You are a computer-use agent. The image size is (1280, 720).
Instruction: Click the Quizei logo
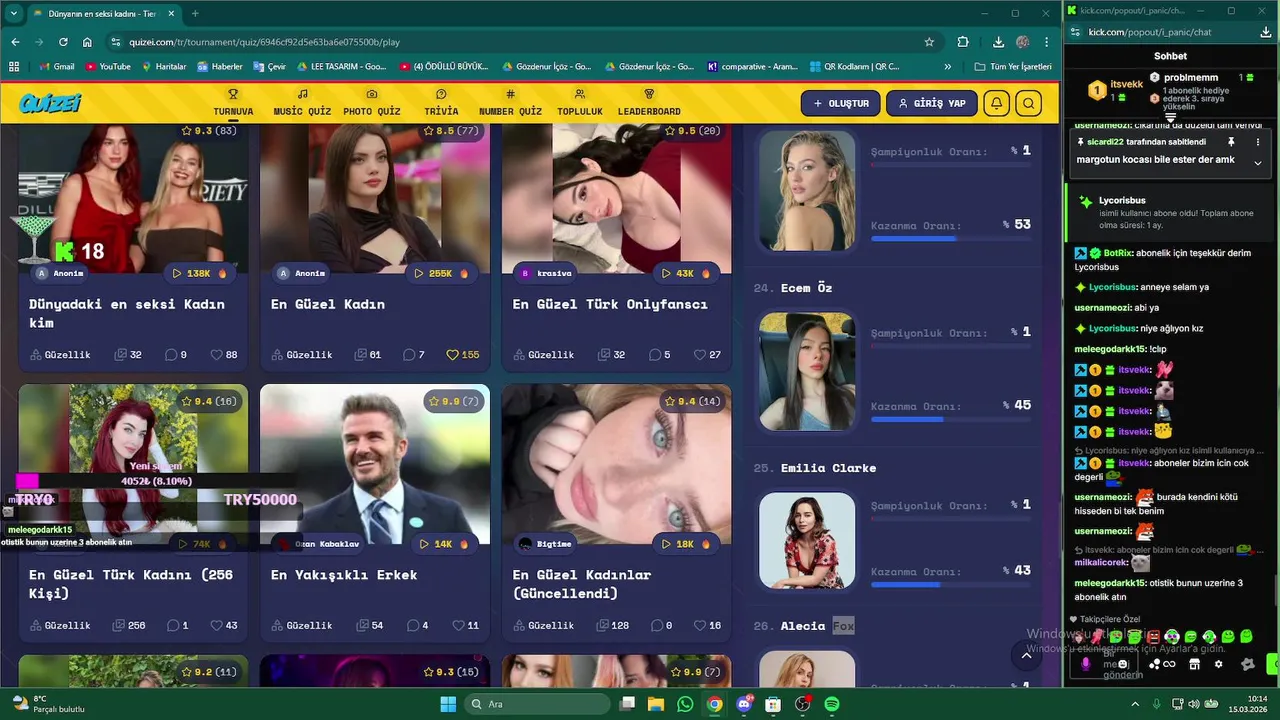[x=50, y=103]
